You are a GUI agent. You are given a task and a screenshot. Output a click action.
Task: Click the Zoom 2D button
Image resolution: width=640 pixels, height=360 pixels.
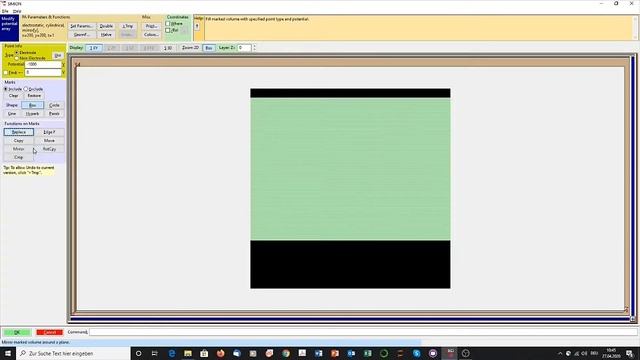click(190, 48)
